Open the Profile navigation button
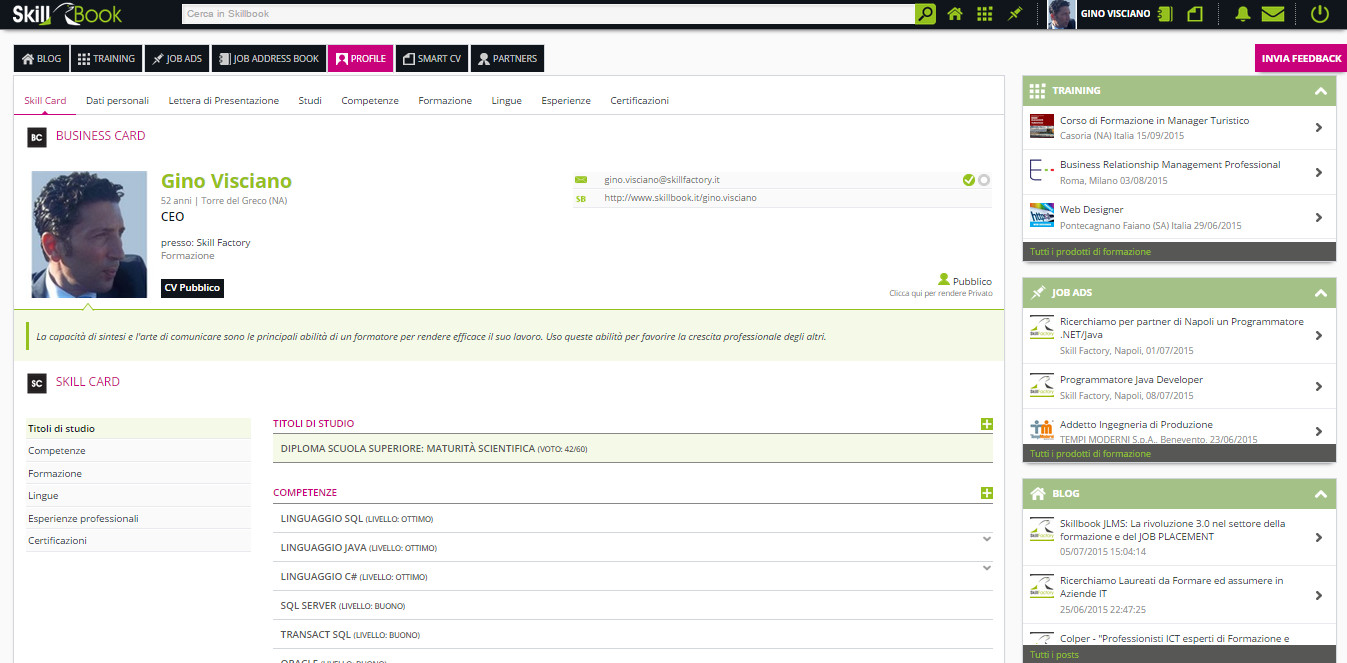 360,59
